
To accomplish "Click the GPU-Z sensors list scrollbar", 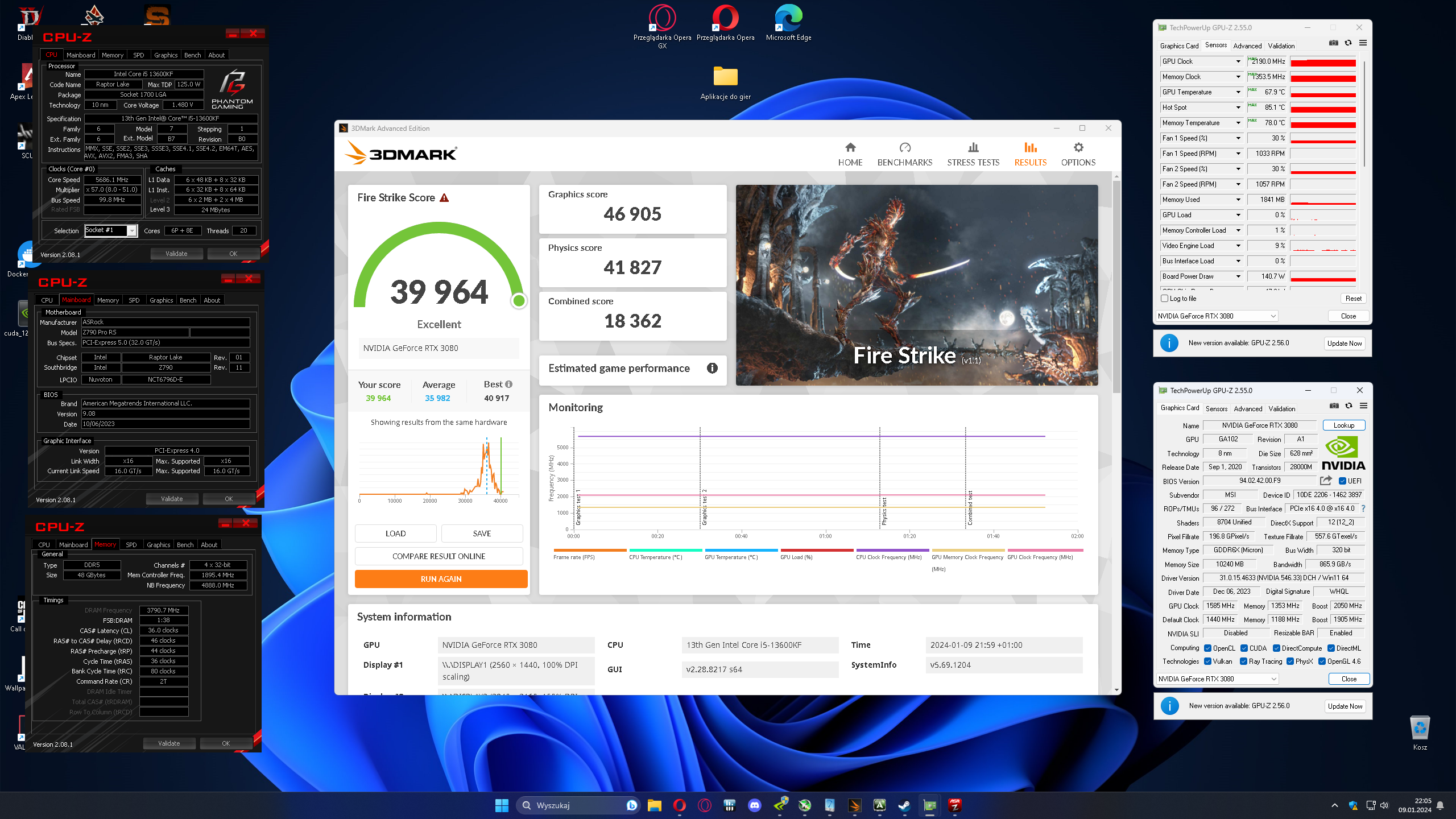I will point(1364,114).
